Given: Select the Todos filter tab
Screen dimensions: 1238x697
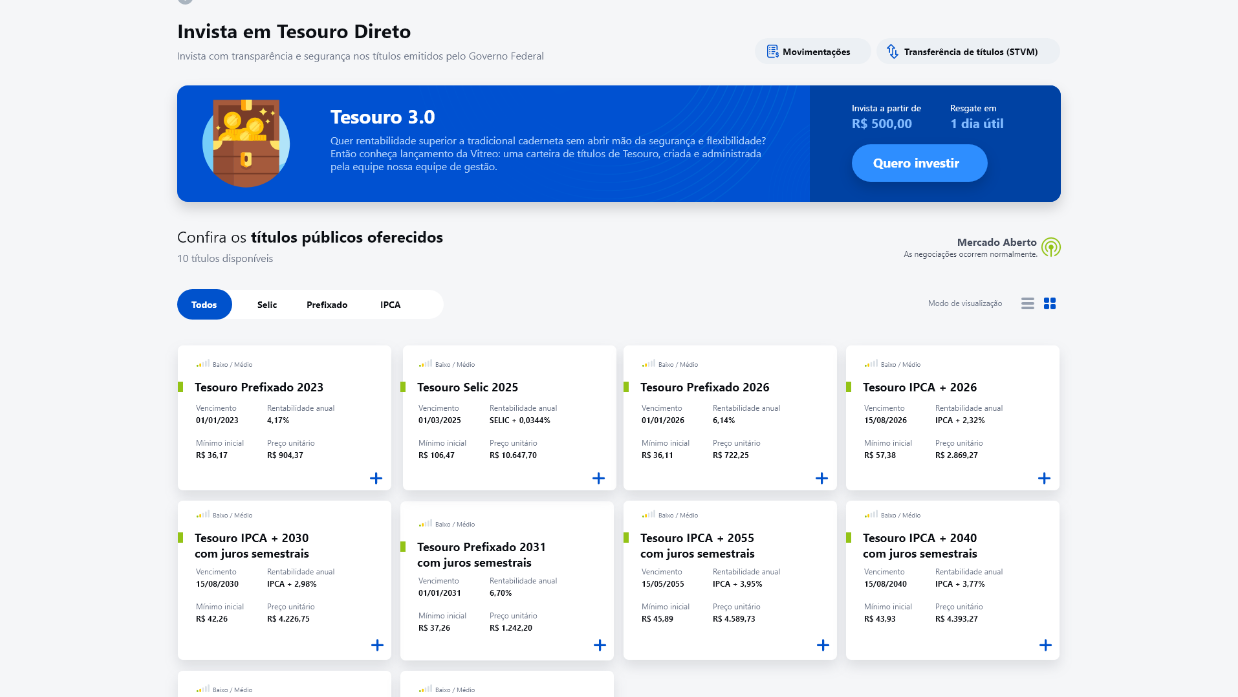Looking at the screenshot, I should click(x=204, y=305).
